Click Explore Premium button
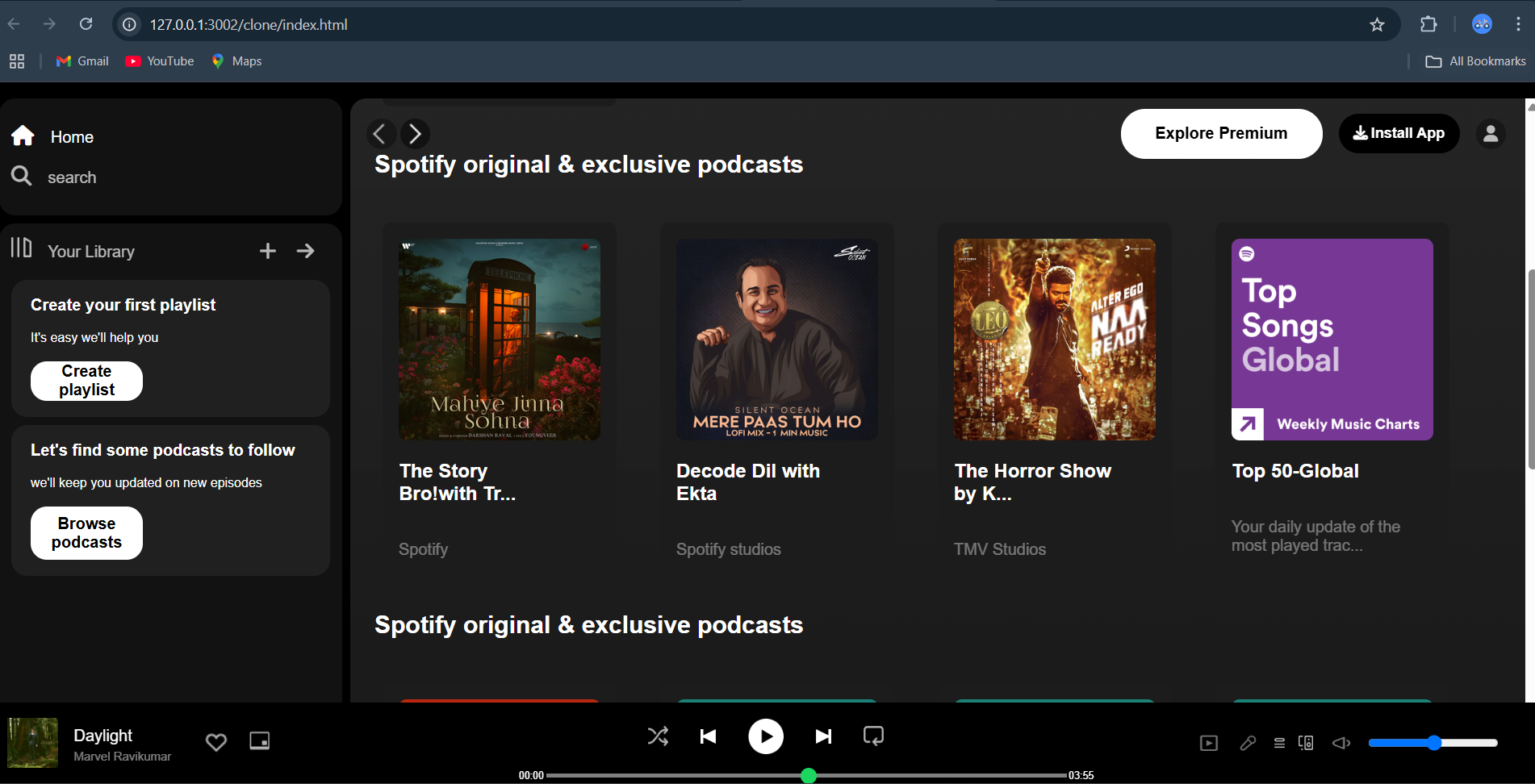This screenshot has width=1535, height=784. [x=1221, y=134]
